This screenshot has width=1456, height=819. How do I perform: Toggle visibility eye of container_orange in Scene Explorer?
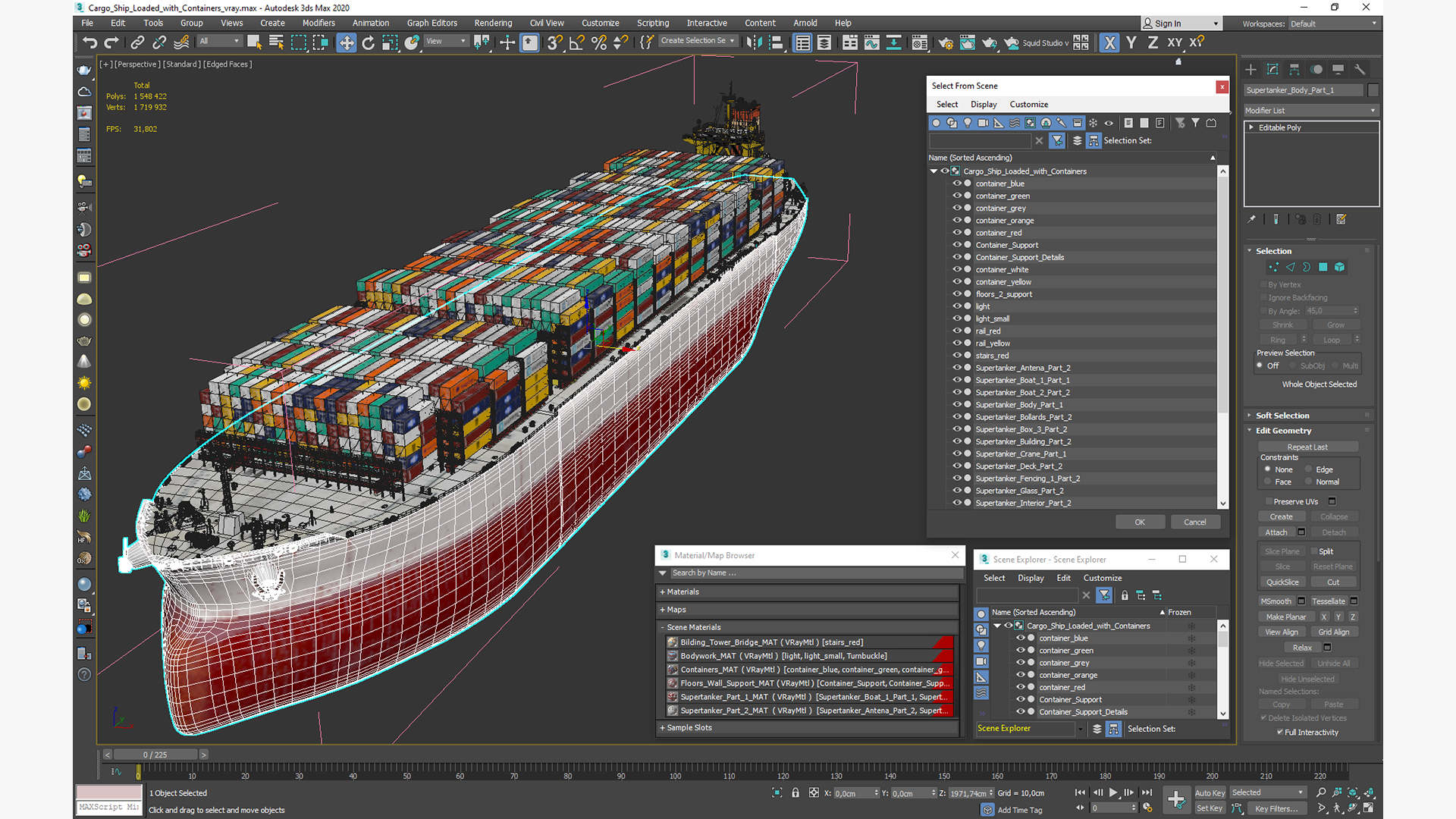point(1021,675)
